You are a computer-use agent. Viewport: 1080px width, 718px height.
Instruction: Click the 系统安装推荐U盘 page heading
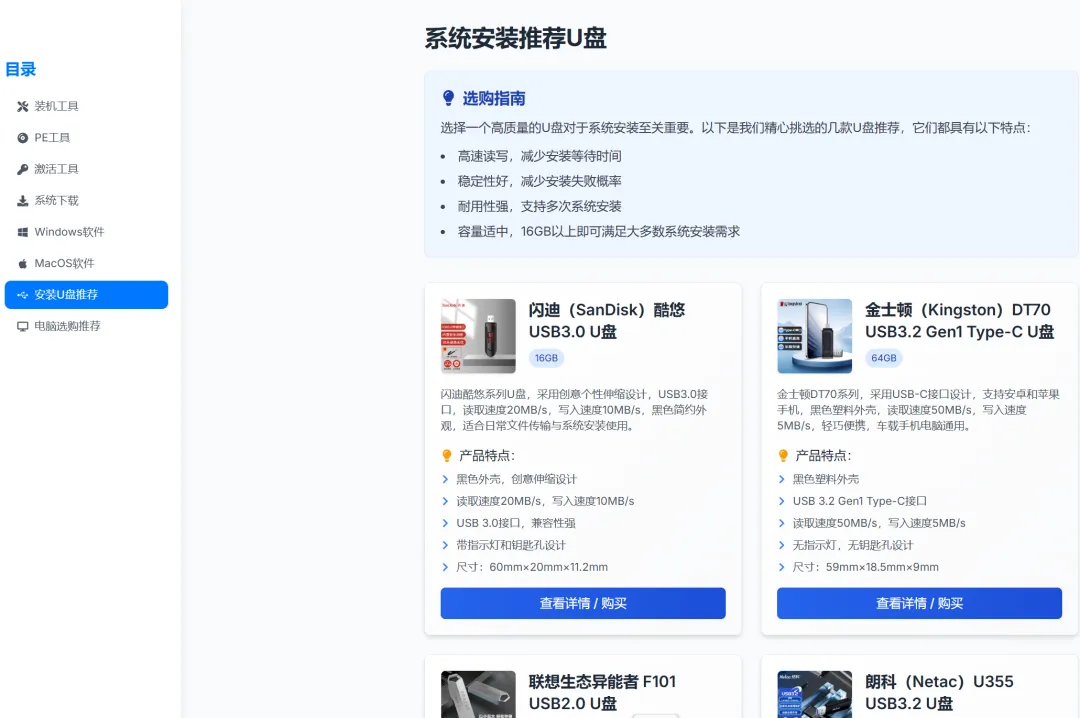(515, 38)
